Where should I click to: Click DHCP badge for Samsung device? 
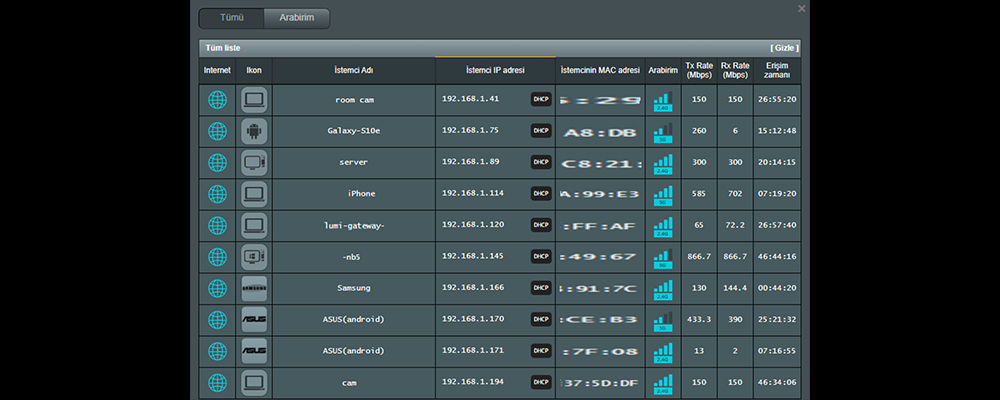pos(541,288)
